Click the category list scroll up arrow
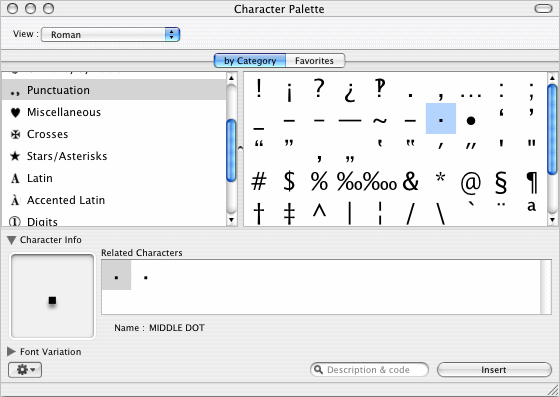560x397 pixels. [x=231, y=78]
